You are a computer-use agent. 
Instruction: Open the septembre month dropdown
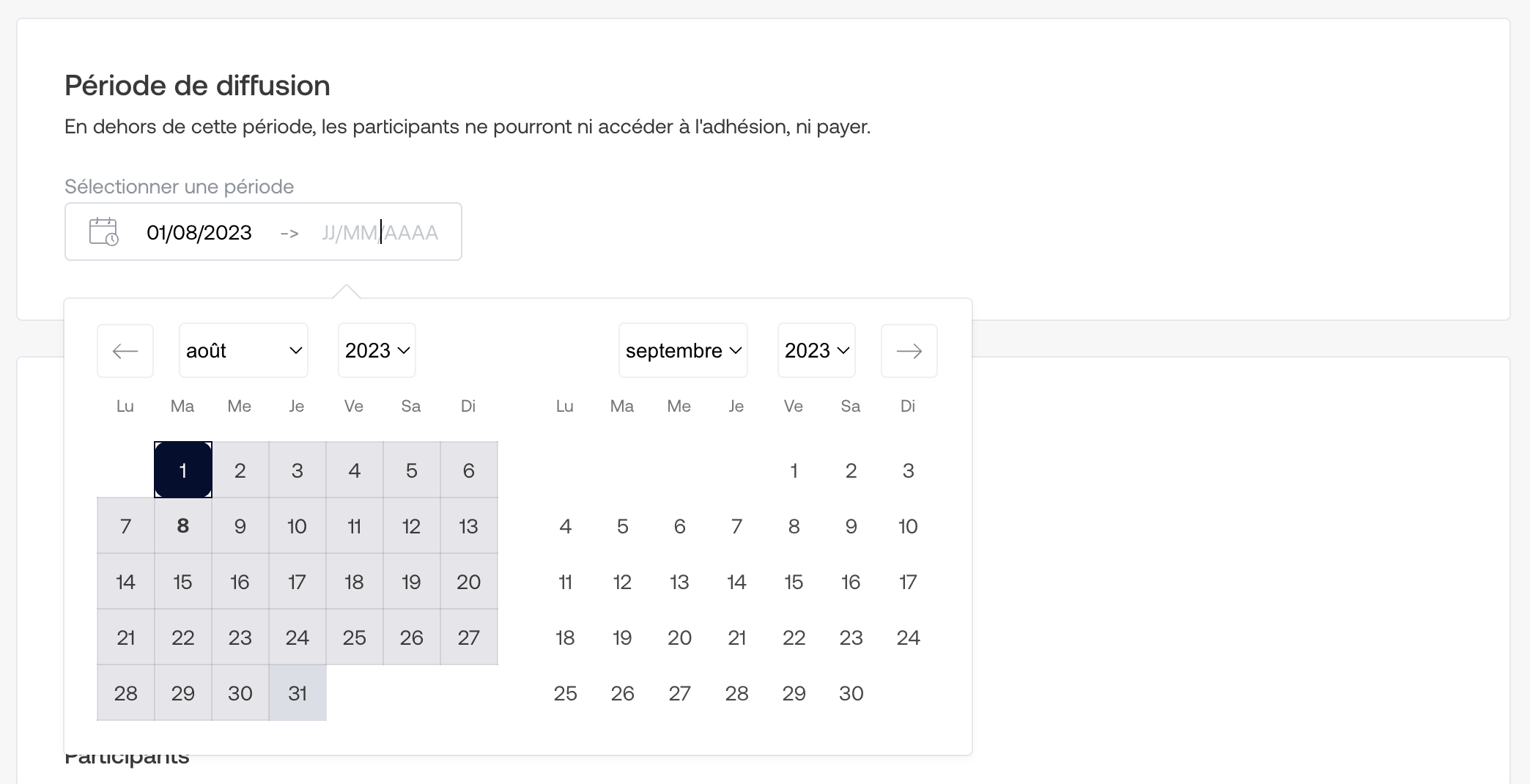tap(683, 350)
